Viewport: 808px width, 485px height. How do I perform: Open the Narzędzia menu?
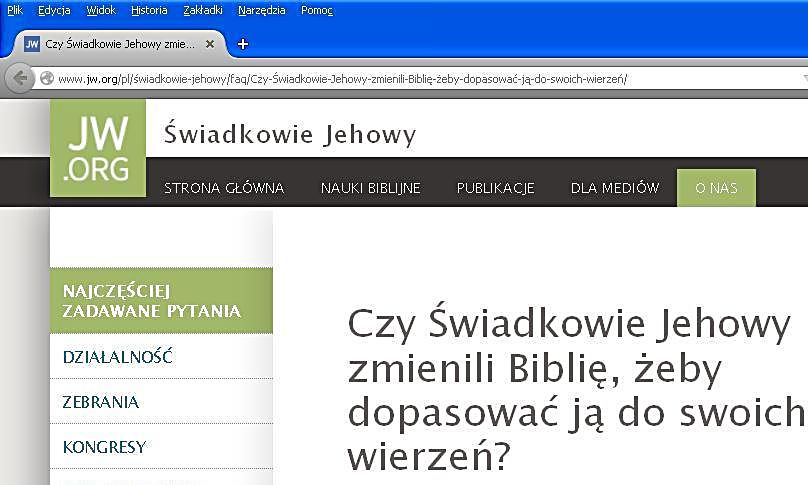click(x=262, y=10)
